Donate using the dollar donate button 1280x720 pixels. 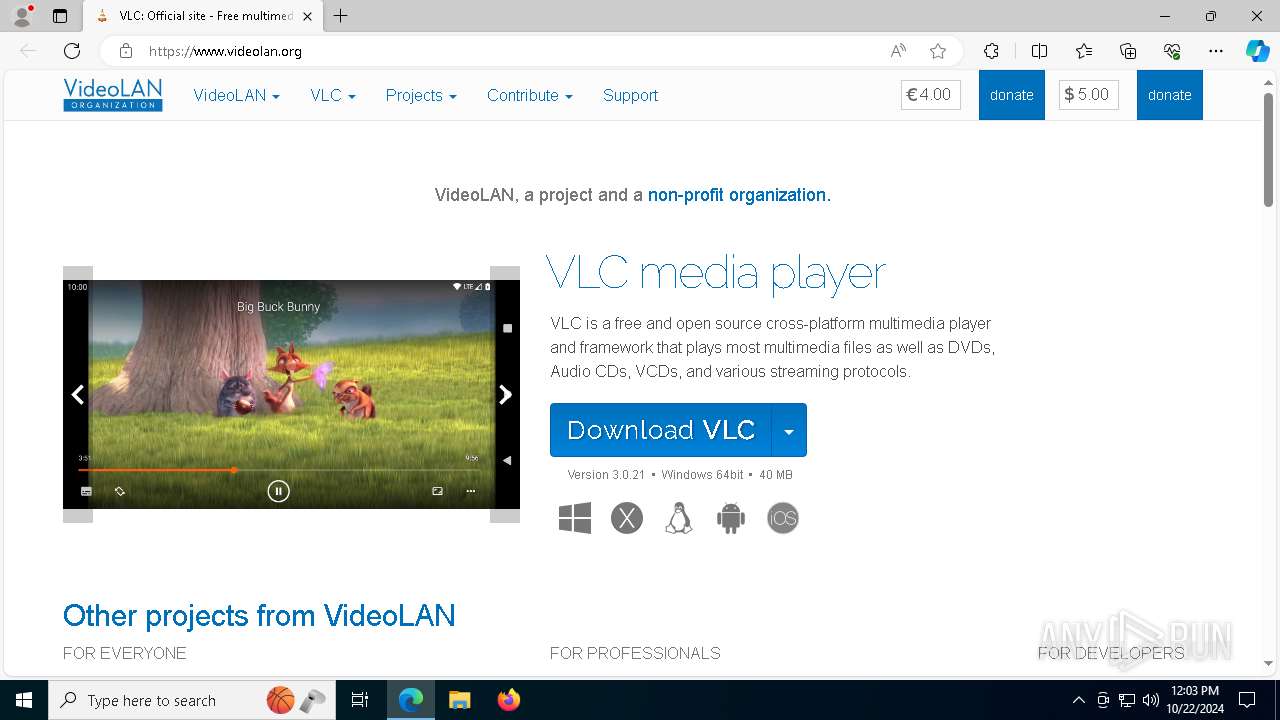pyautogui.click(x=1170, y=95)
